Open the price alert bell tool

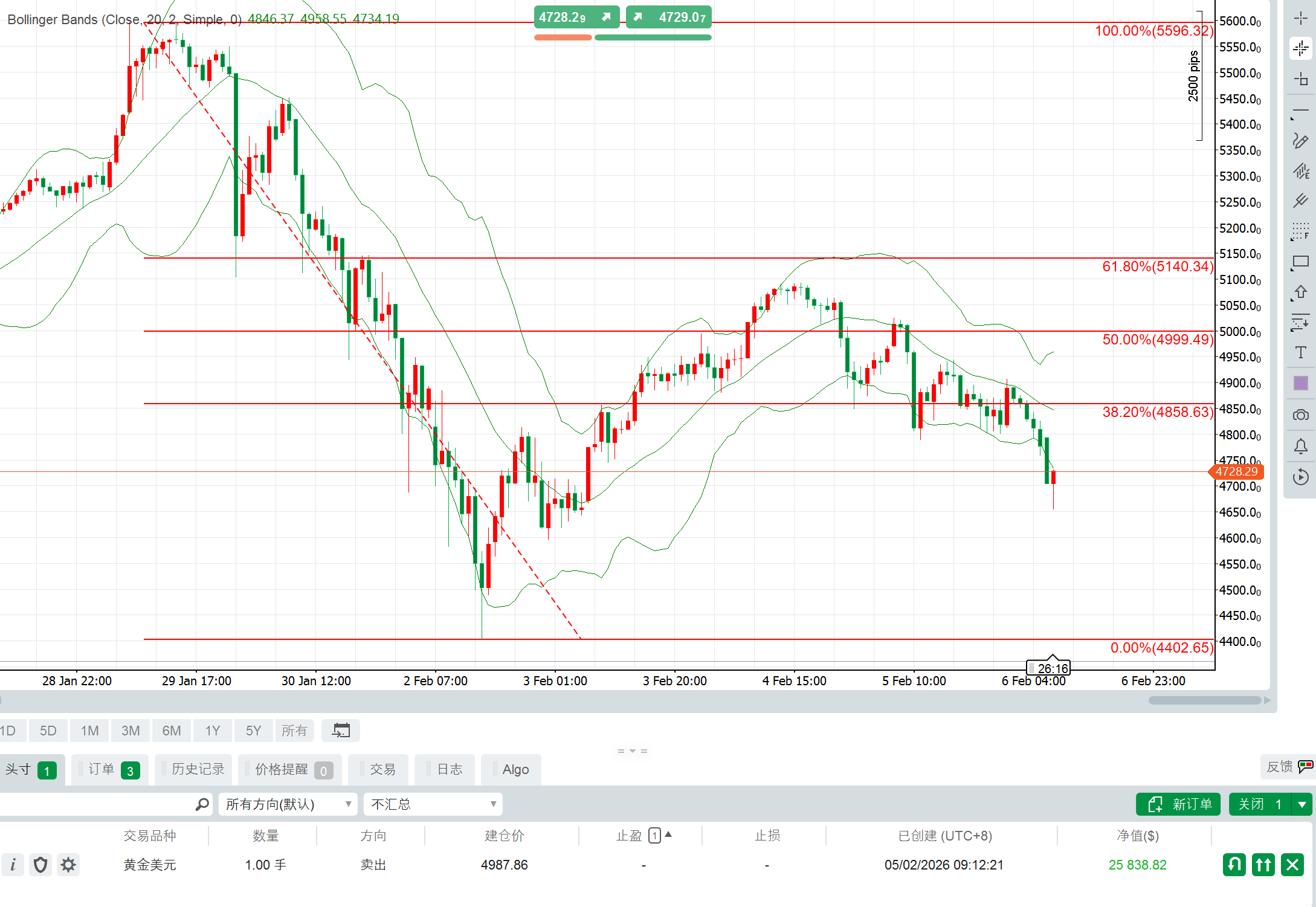1300,447
